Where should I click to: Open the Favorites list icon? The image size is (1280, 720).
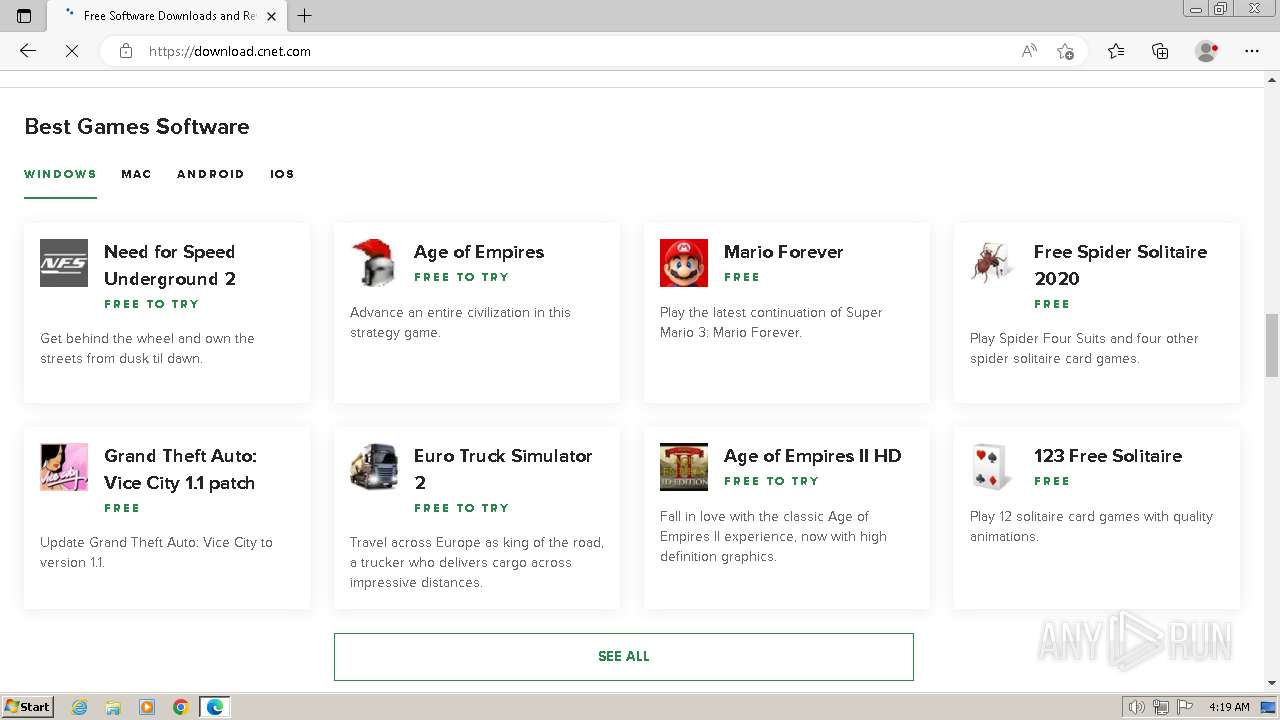[x=1116, y=51]
